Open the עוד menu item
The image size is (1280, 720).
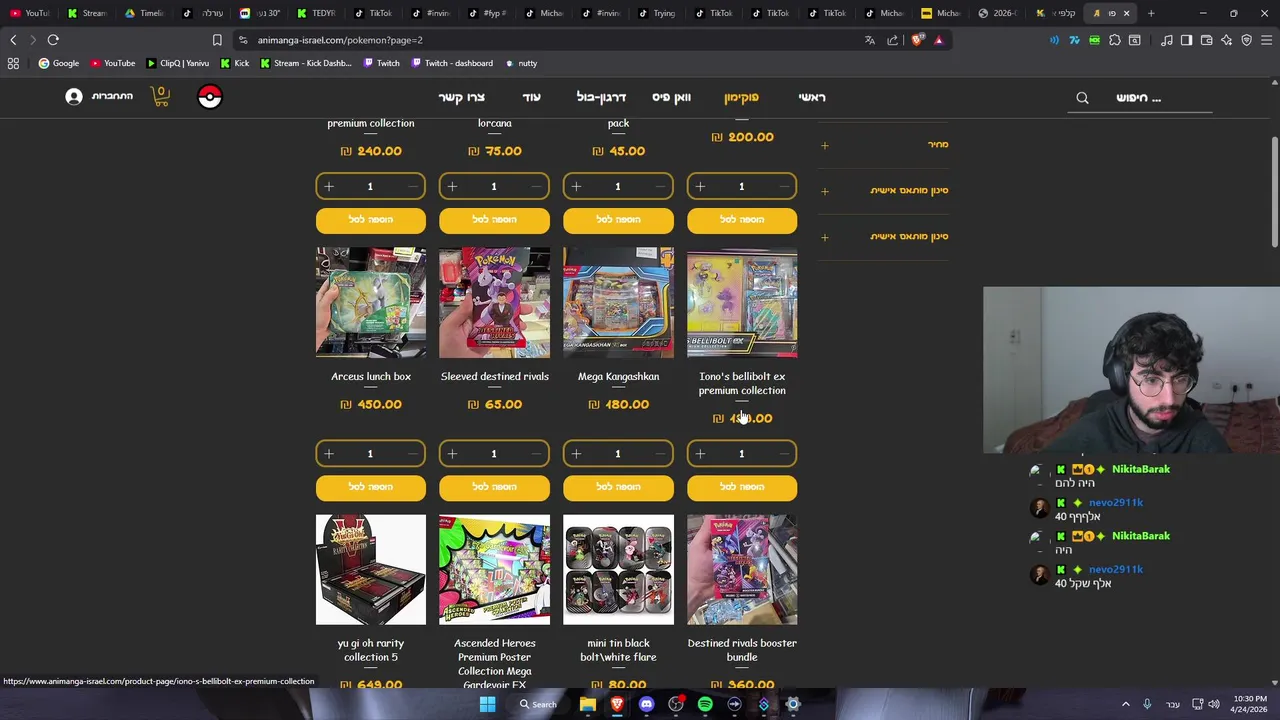tap(531, 97)
